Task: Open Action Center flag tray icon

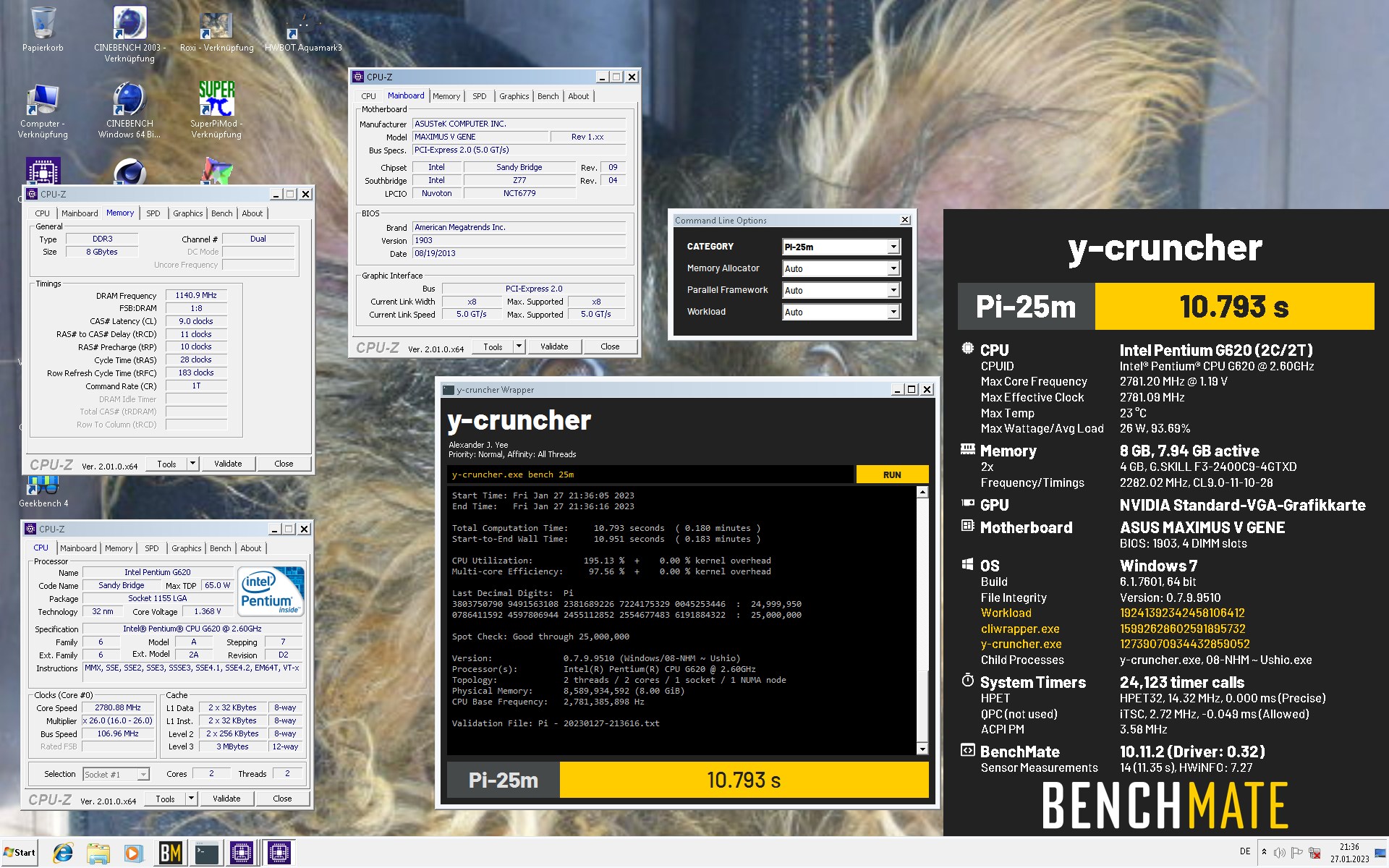Action: [1297, 853]
